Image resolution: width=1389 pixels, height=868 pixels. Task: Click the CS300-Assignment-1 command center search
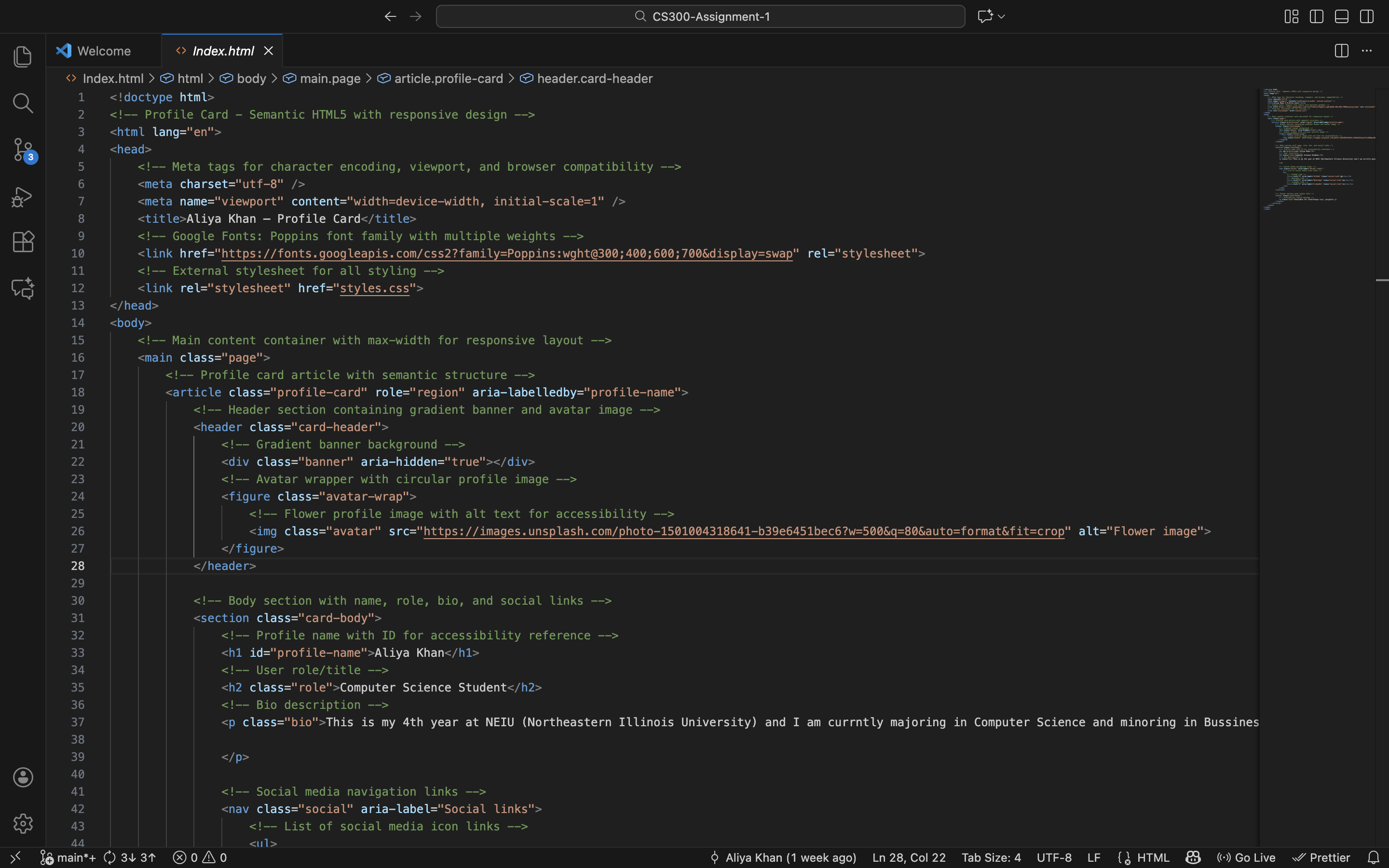click(x=700, y=17)
